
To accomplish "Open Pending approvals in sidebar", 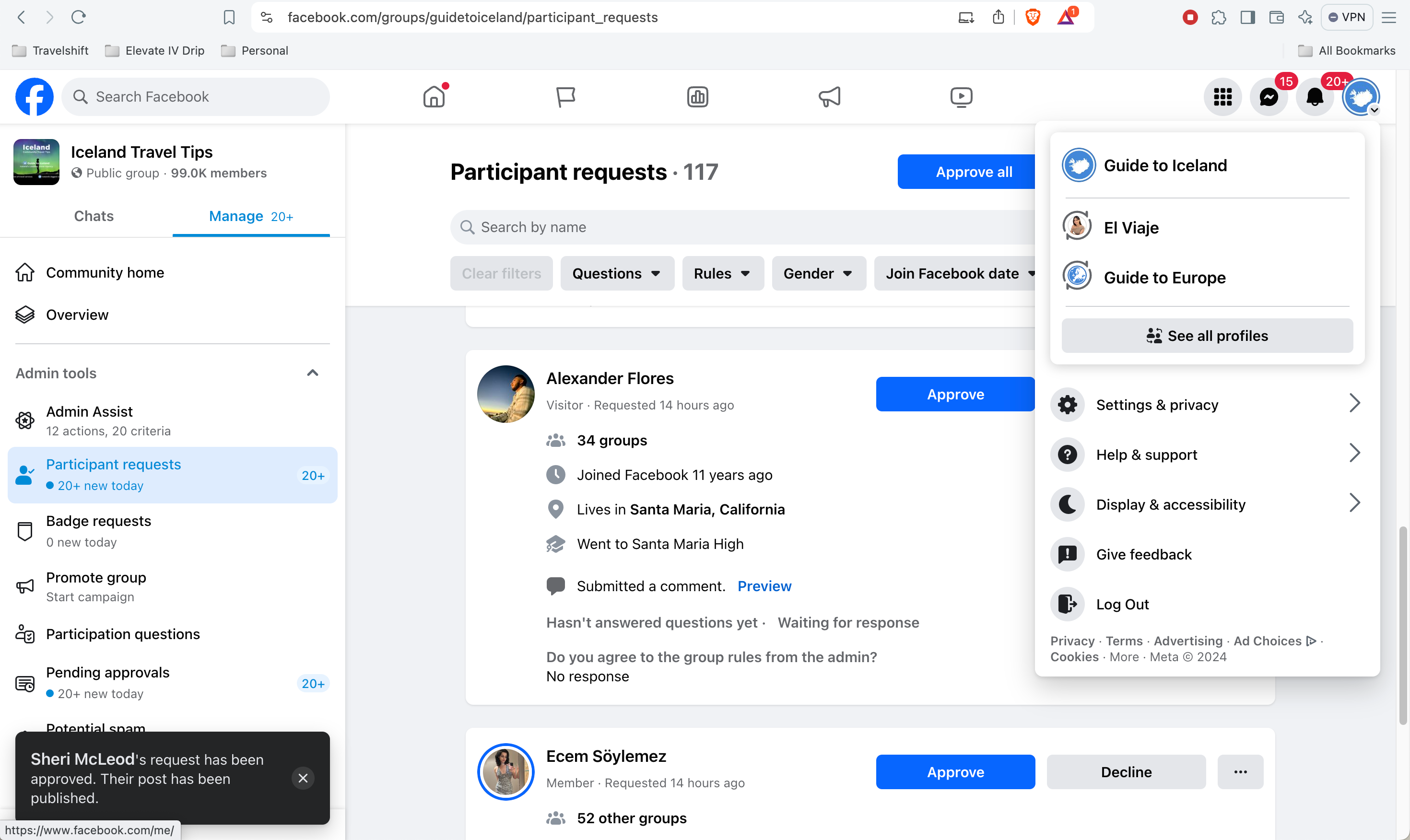I will (x=172, y=683).
